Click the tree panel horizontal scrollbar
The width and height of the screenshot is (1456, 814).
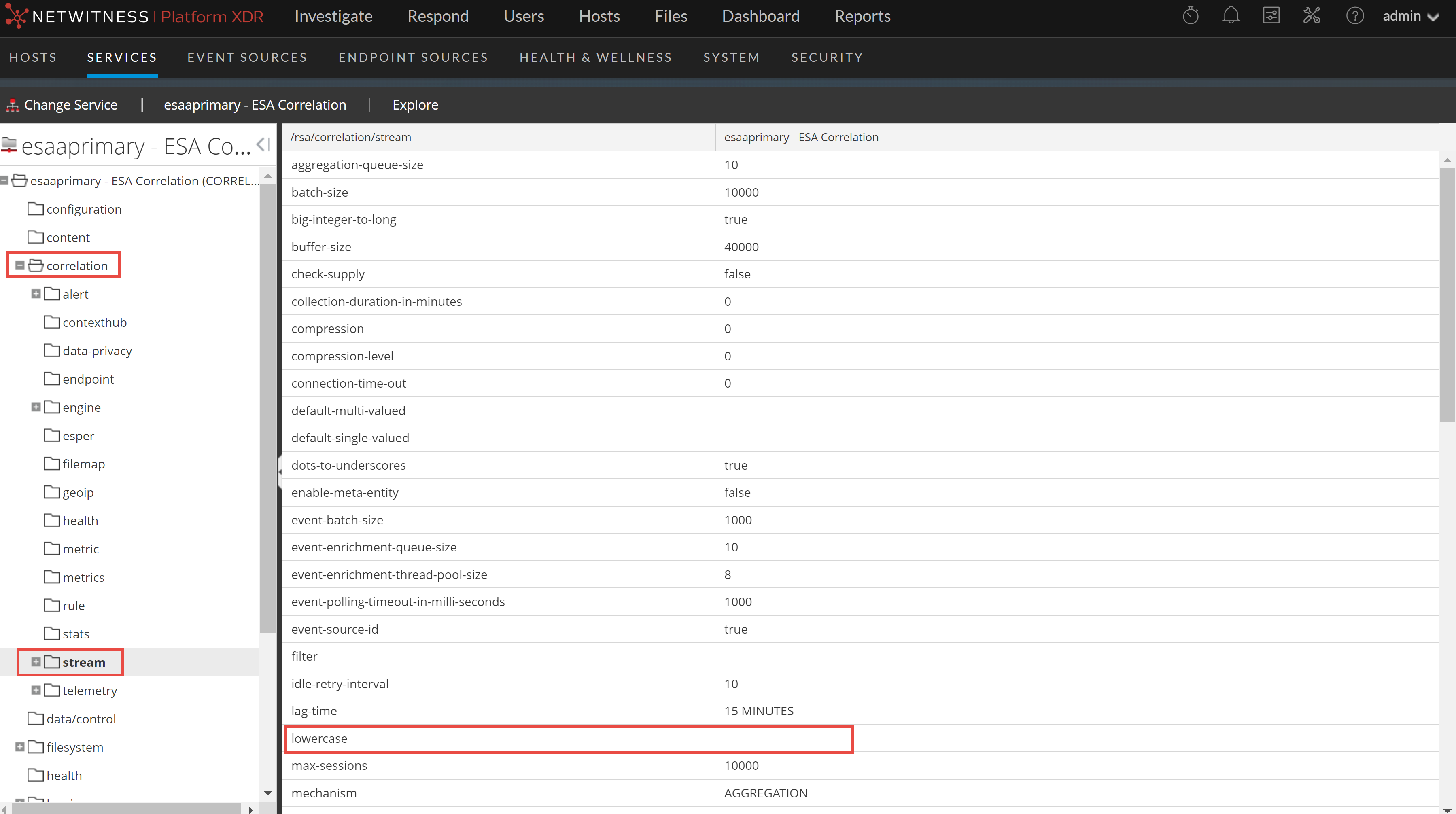tap(126, 809)
